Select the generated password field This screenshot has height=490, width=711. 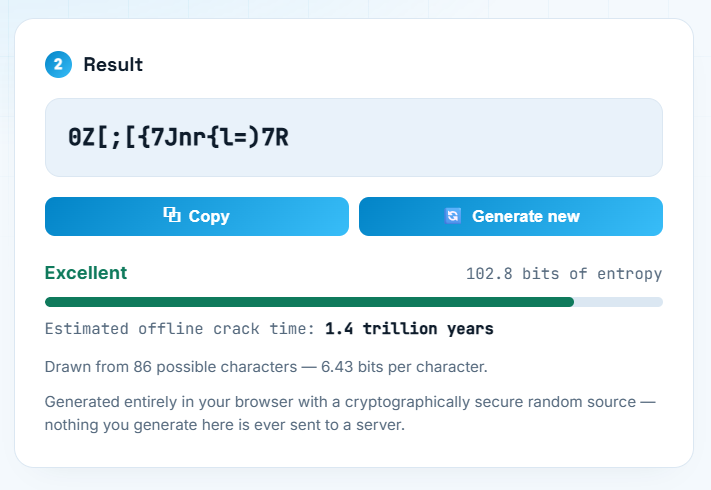pyautogui.click(x=354, y=137)
